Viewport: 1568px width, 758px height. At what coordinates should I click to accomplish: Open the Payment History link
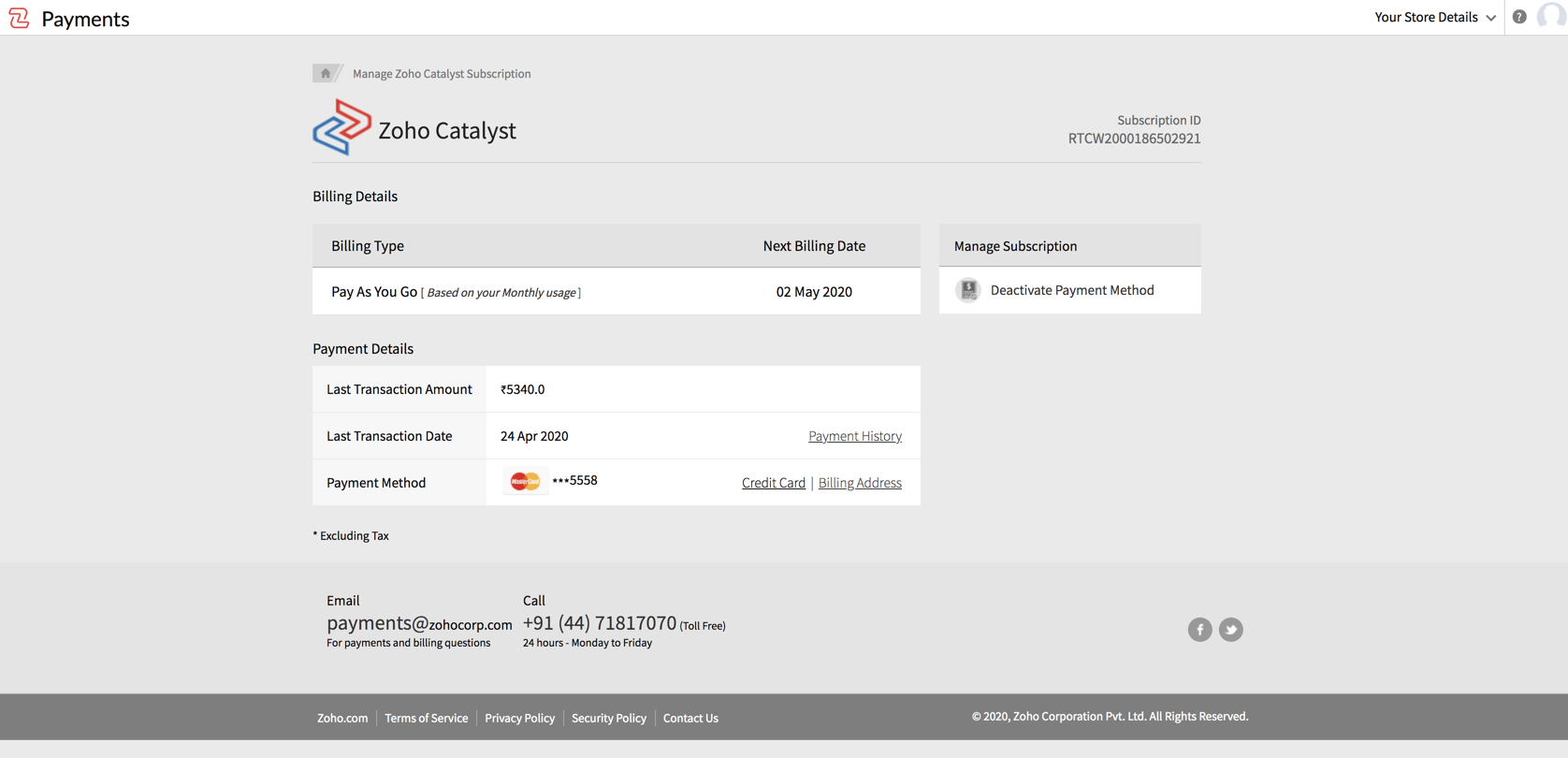point(854,436)
